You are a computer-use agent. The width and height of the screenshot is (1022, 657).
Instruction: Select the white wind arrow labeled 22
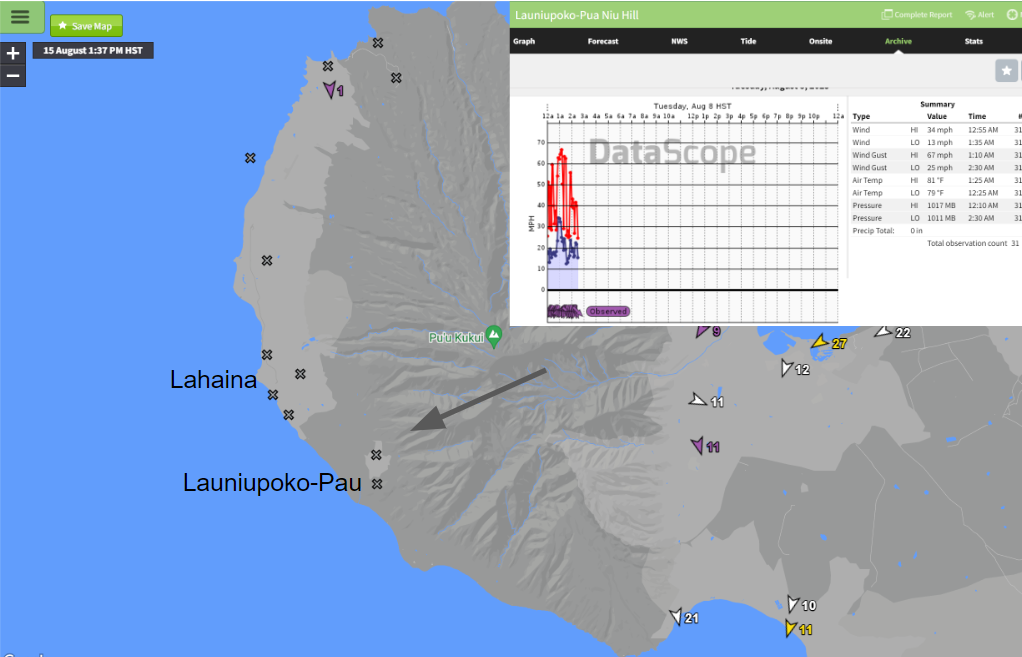click(883, 331)
